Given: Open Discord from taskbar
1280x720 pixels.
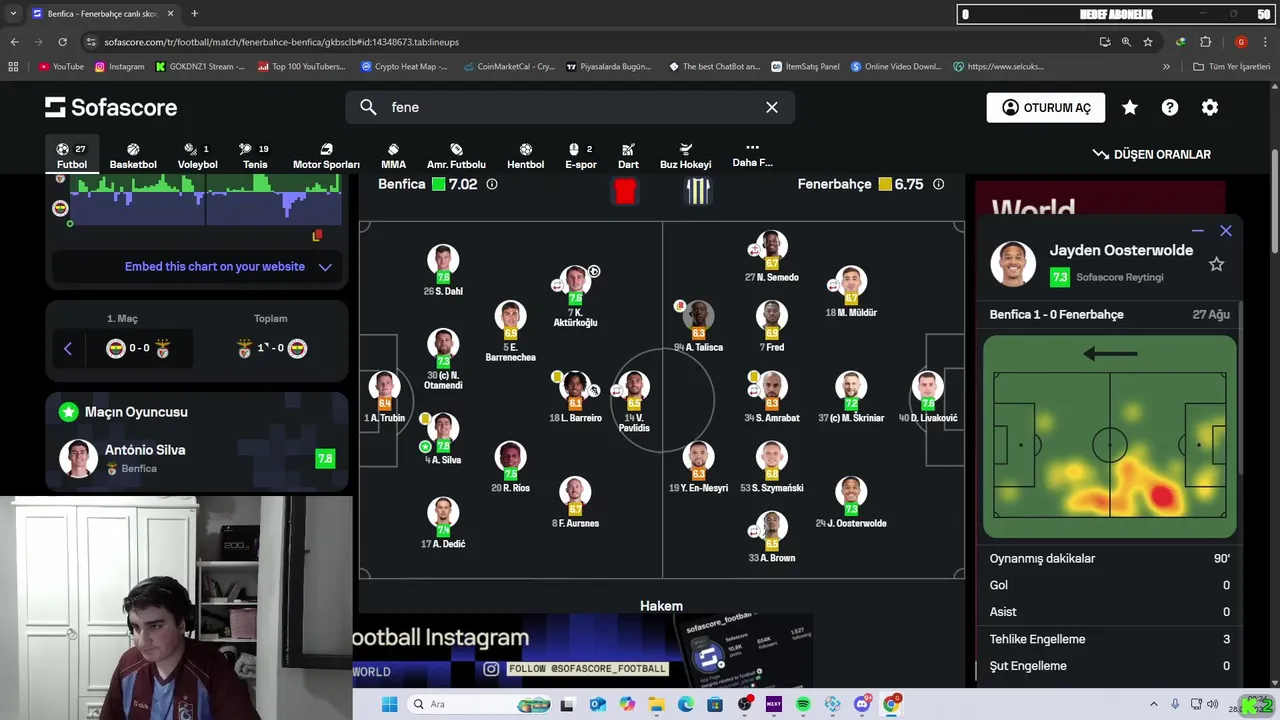Looking at the screenshot, I should (x=862, y=704).
